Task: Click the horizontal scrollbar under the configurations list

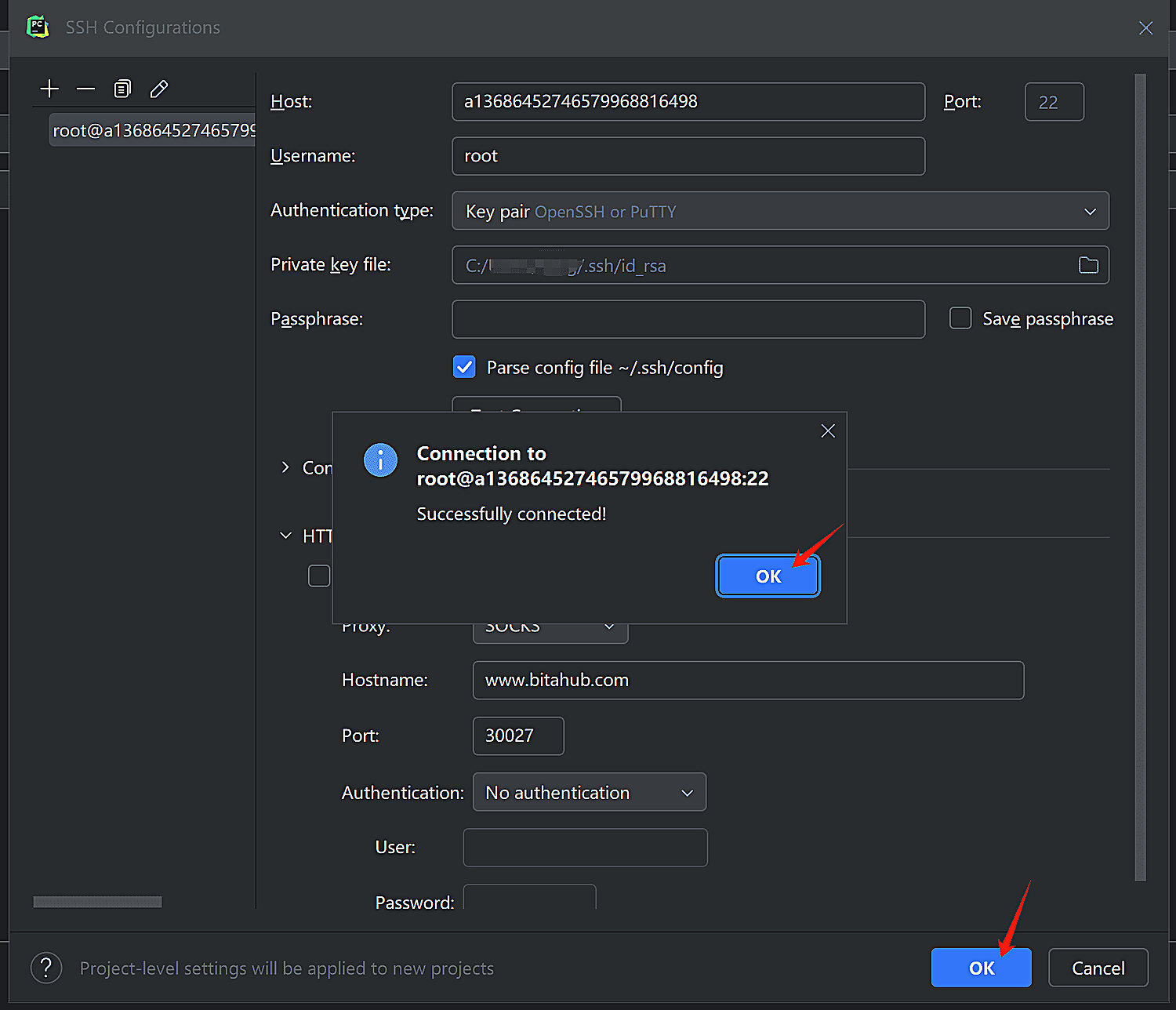Action: tap(97, 902)
